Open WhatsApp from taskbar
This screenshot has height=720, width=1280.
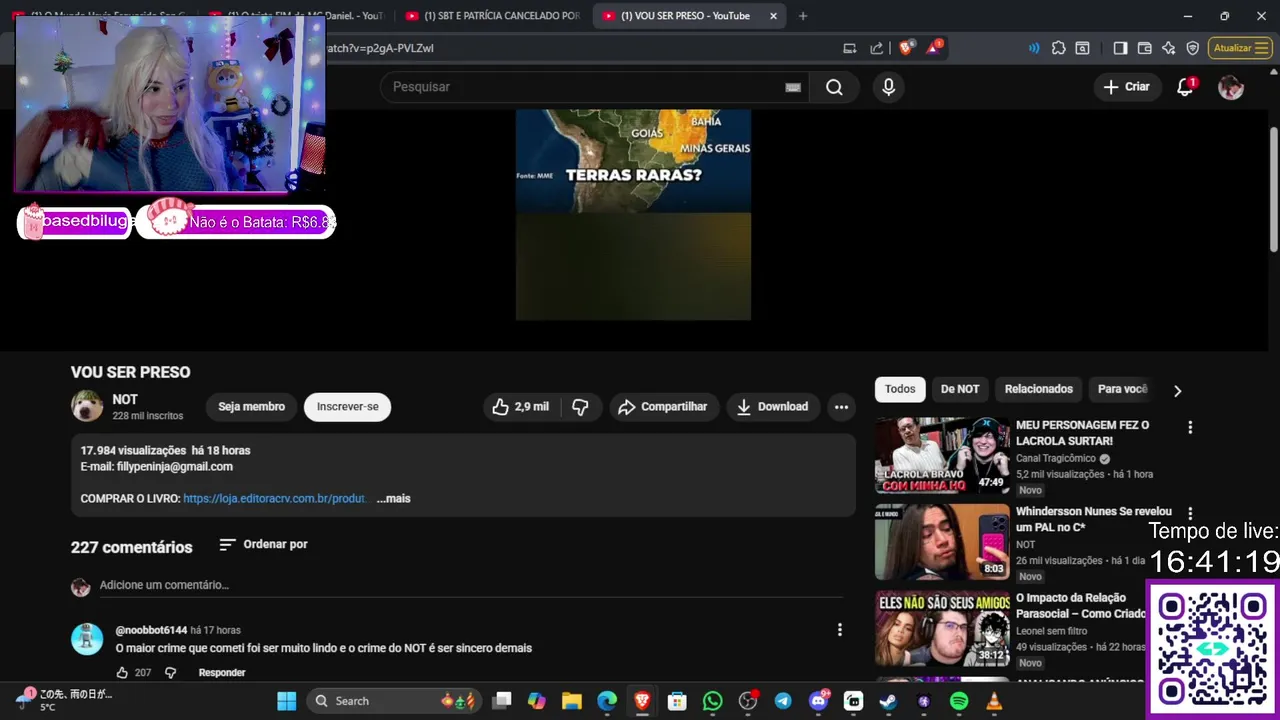click(712, 701)
